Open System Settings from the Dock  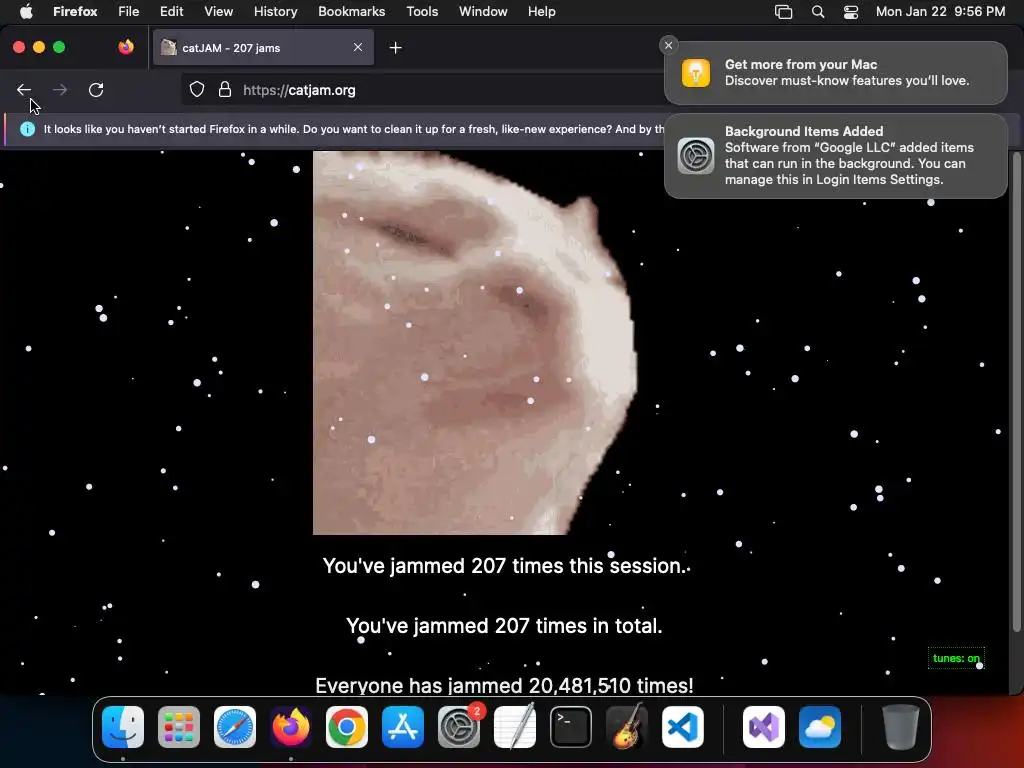click(459, 727)
